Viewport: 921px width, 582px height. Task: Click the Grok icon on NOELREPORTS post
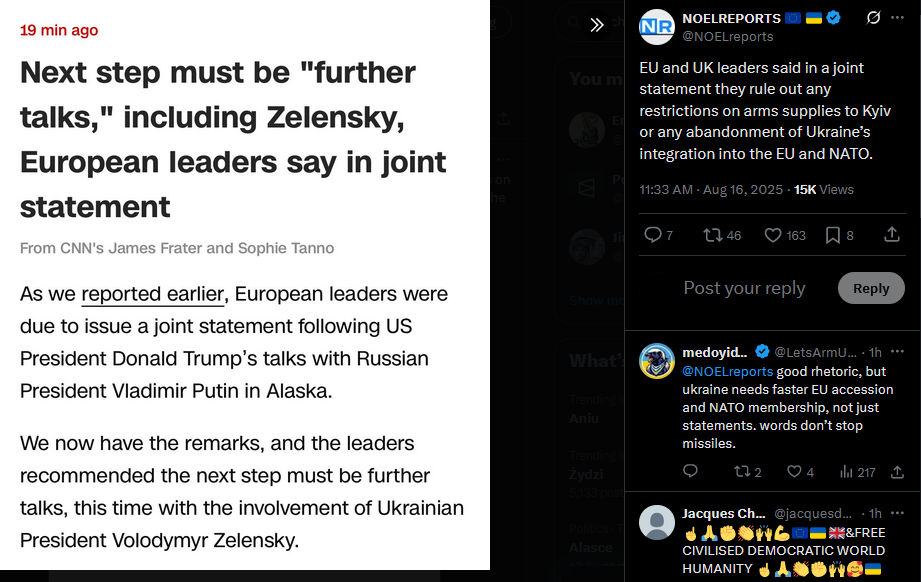pos(873,18)
